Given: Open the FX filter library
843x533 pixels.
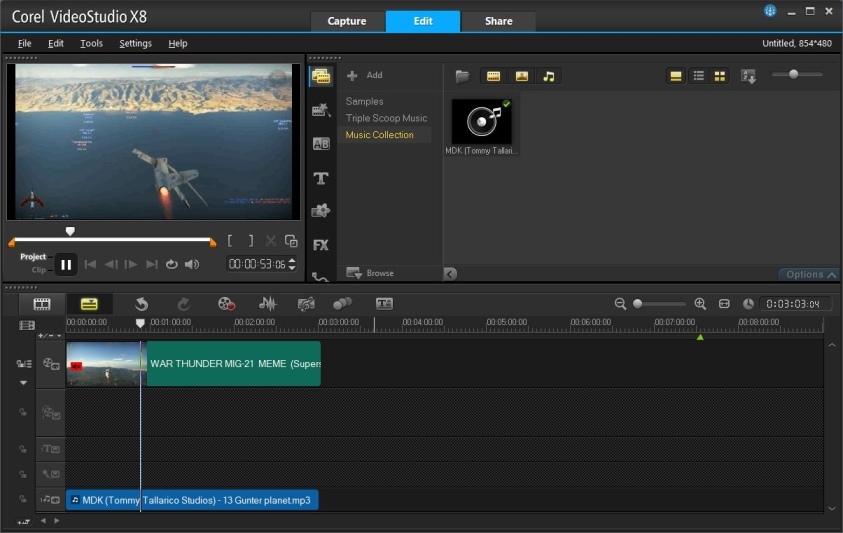Looking at the screenshot, I should click(x=321, y=245).
